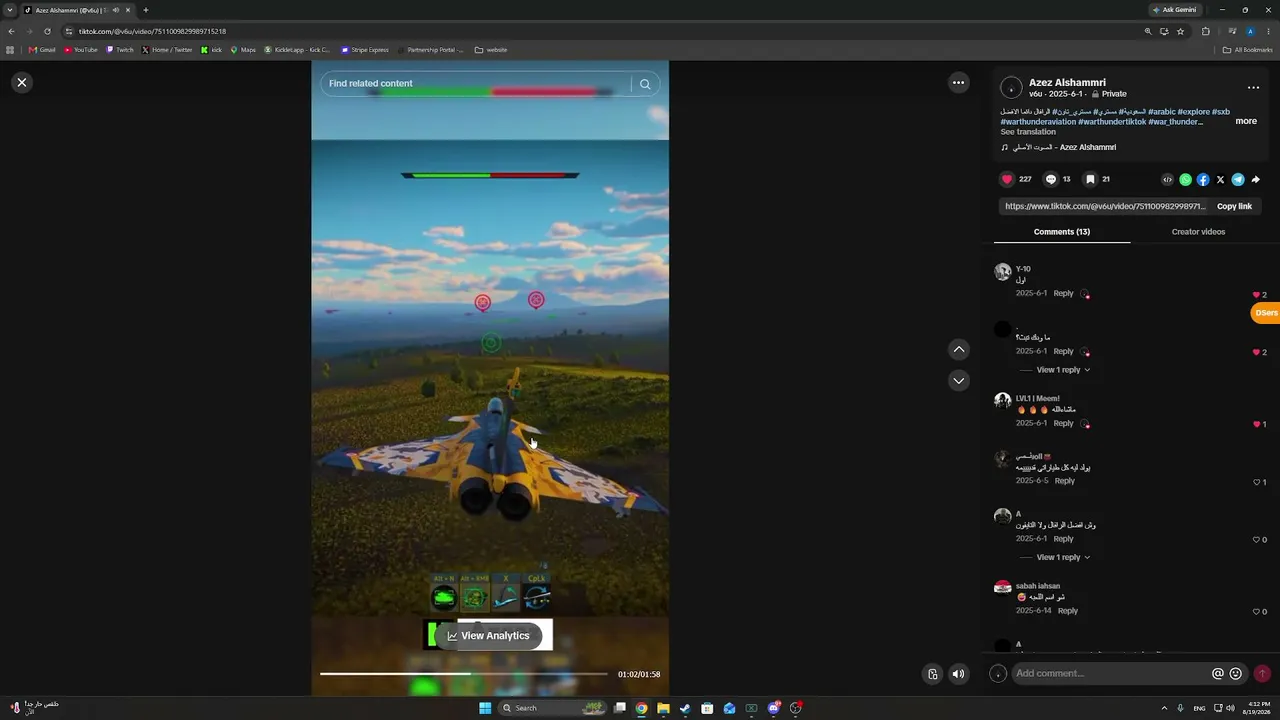This screenshot has height=720, width=1280.
Task: Share the video to WhatsApp
Action: 1185,180
